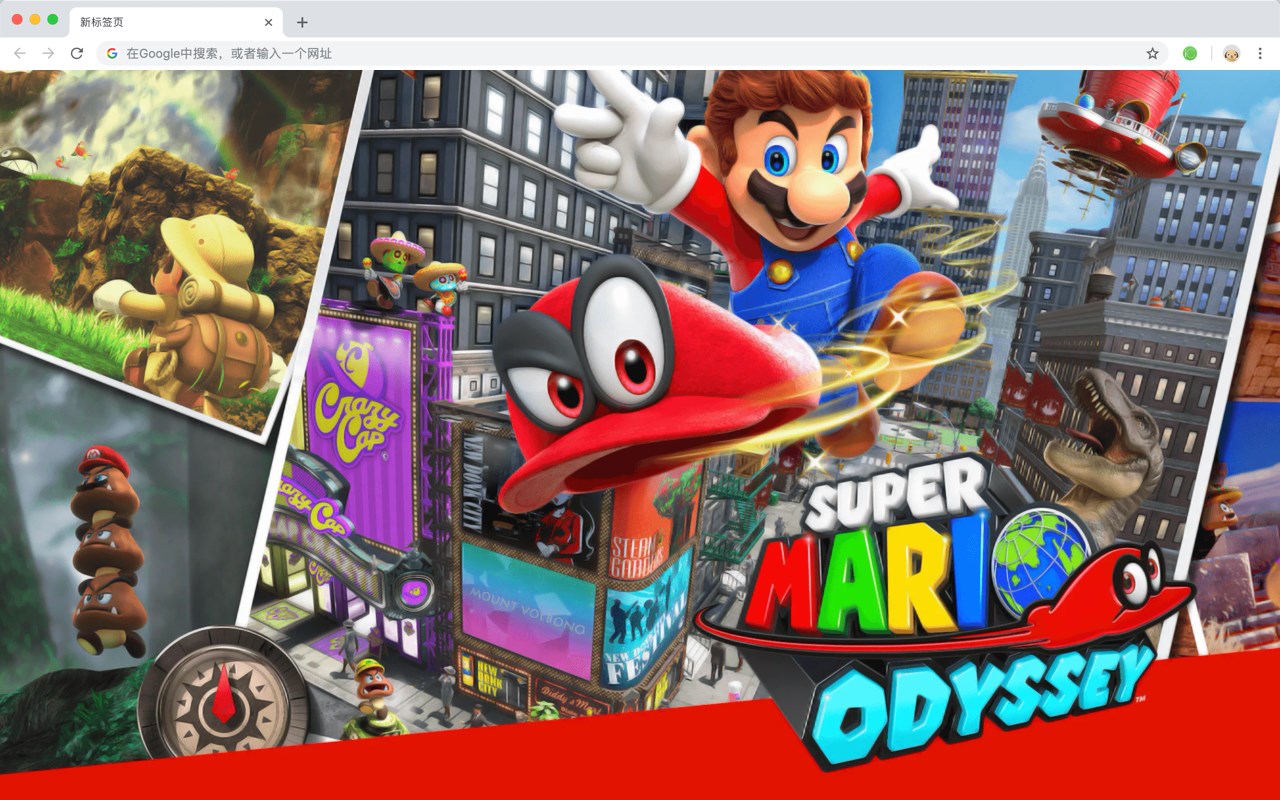Select the 新标签页 tab
The height and width of the screenshot is (800, 1280).
click(x=175, y=22)
